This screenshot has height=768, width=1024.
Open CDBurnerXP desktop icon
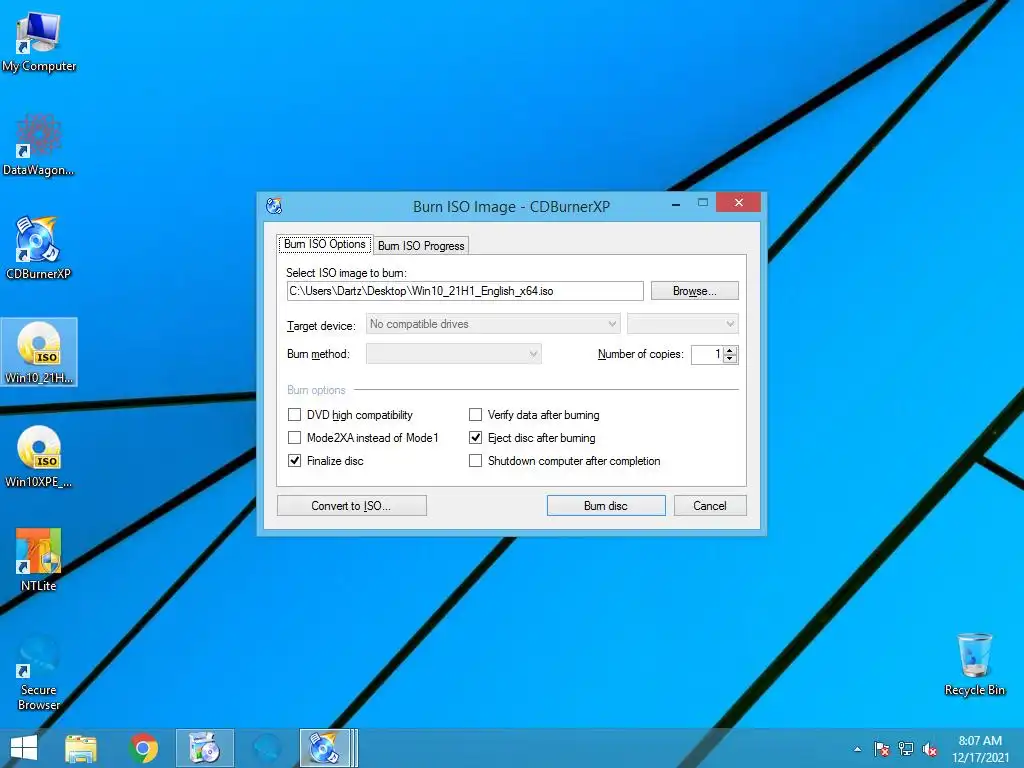pyautogui.click(x=38, y=248)
